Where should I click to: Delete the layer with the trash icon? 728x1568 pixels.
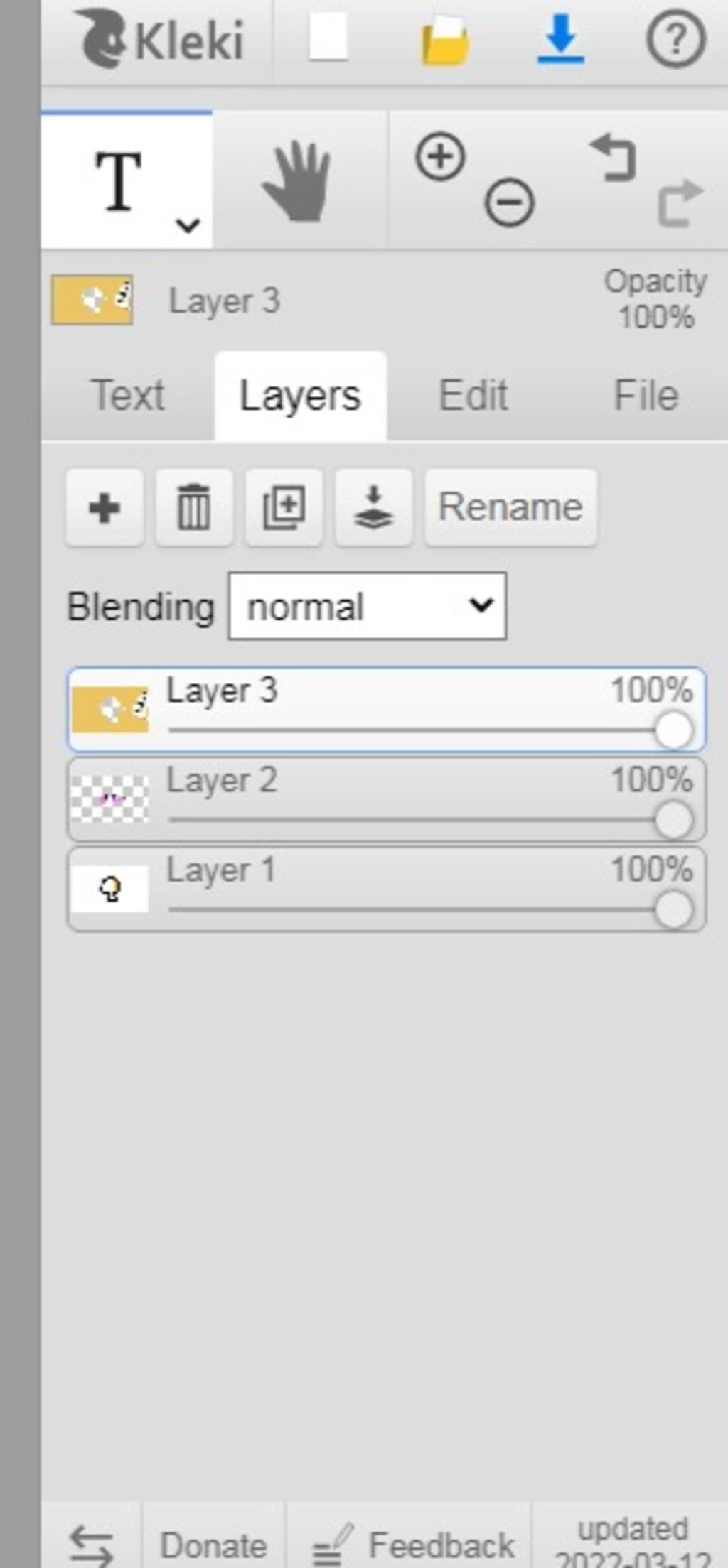click(x=194, y=507)
